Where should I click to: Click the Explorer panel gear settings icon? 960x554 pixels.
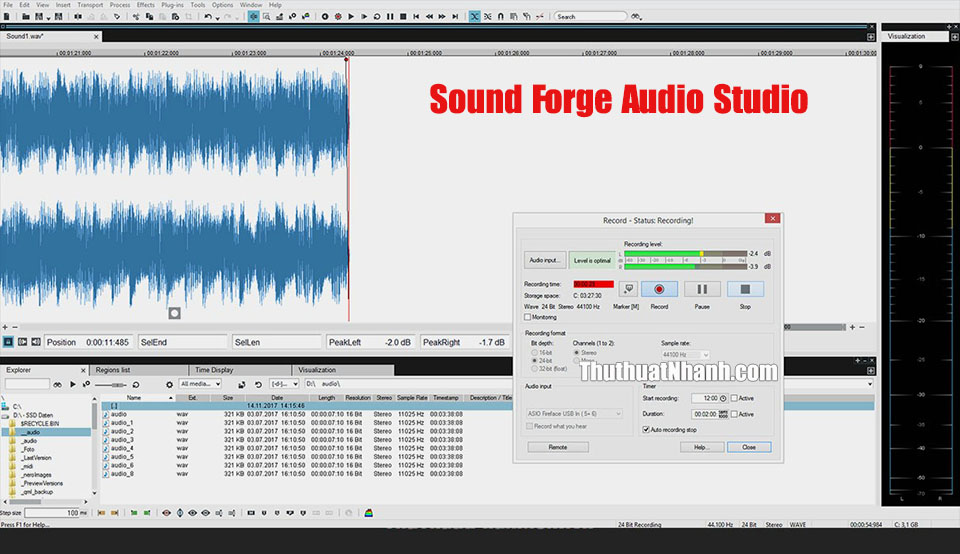170,384
